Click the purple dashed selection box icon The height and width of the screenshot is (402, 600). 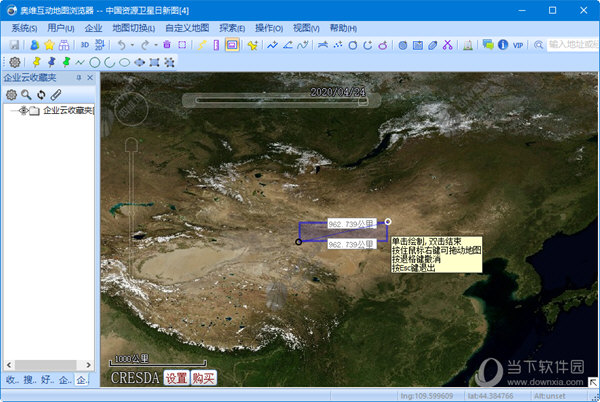(x=182, y=45)
